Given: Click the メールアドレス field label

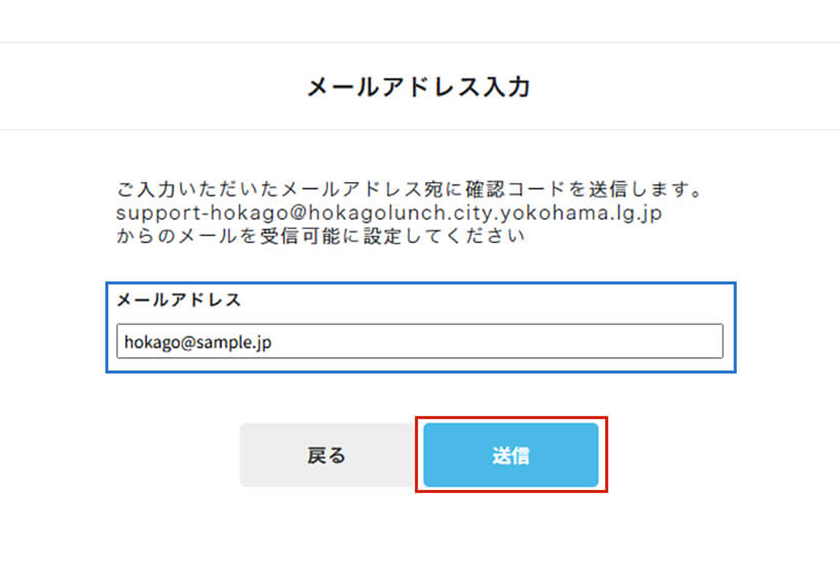Looking at the screenshot, I should 179,299.
